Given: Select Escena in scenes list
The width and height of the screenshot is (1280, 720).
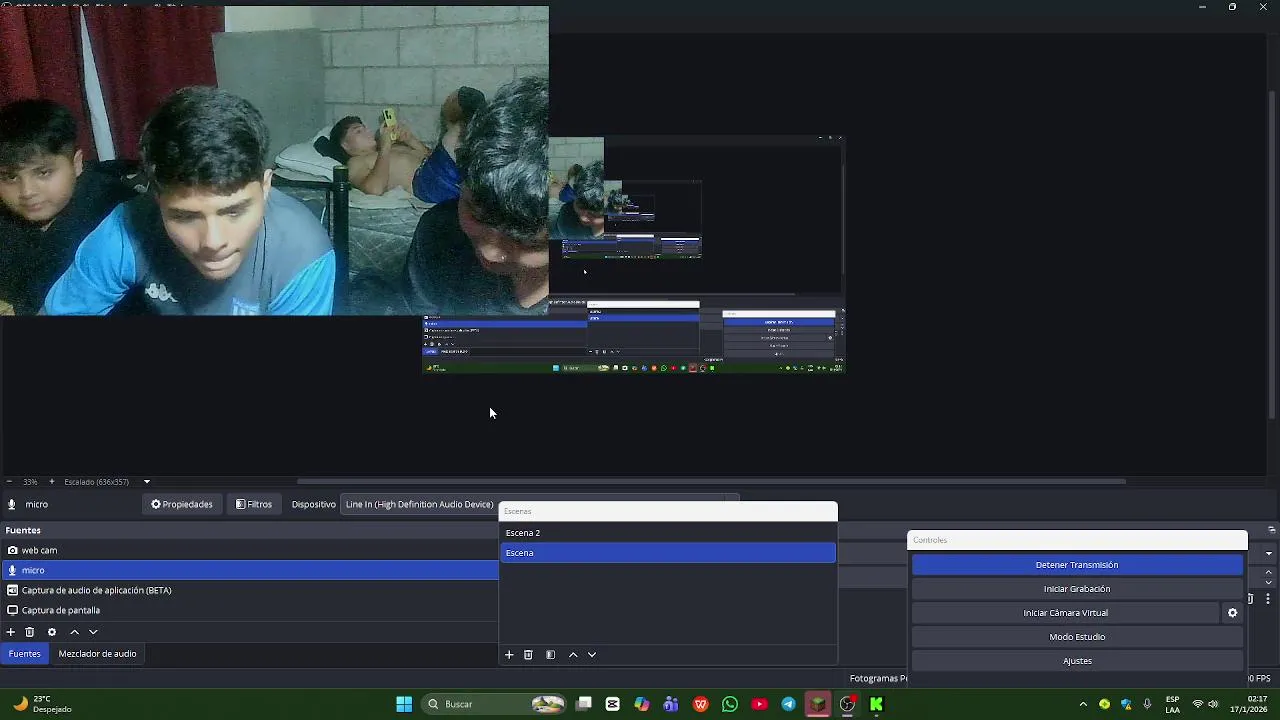Looking at the screenshot, I should 668,553.
